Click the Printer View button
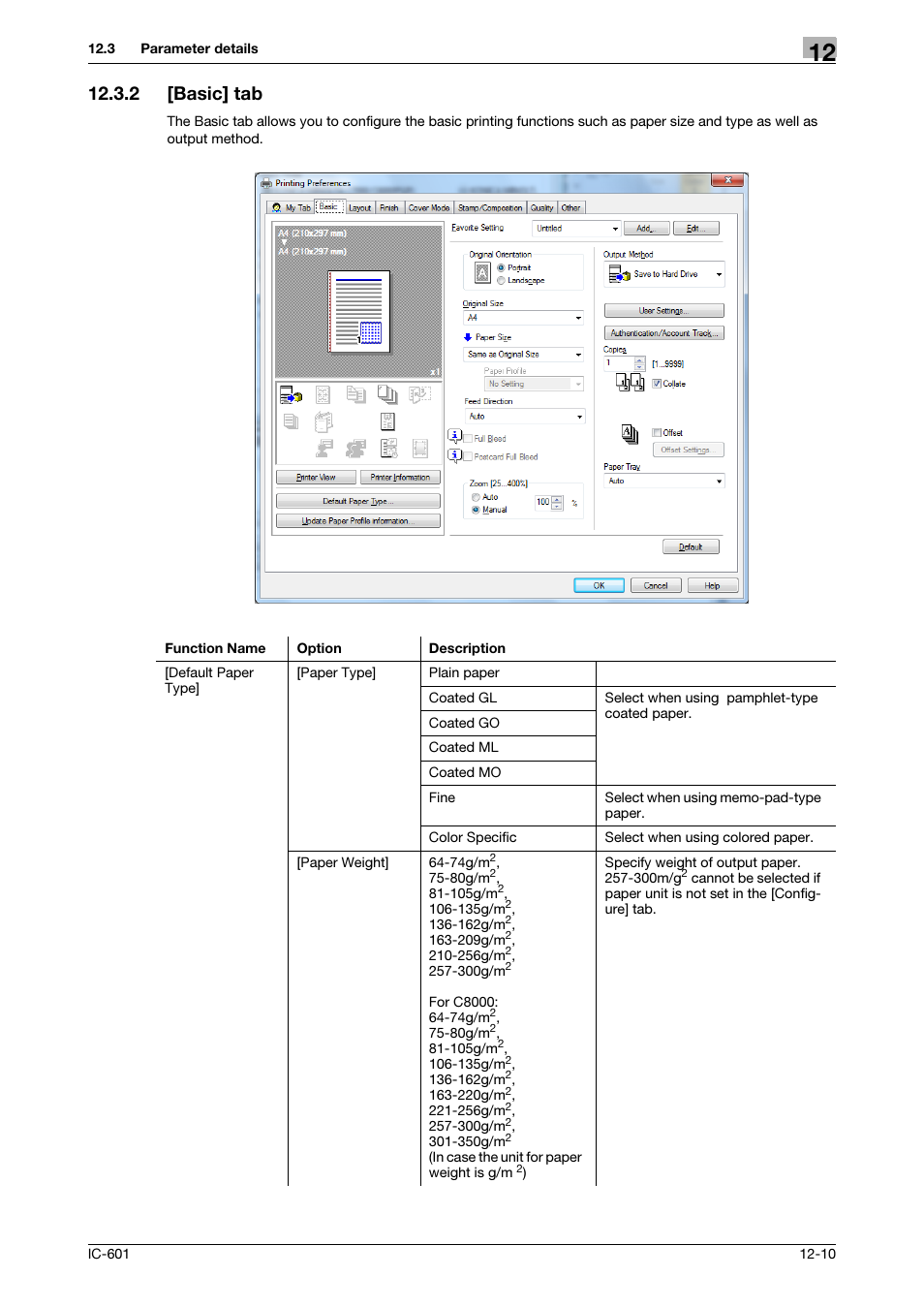Image resolution: width=924 pixels, height=1308 pixels. (316, 478)
